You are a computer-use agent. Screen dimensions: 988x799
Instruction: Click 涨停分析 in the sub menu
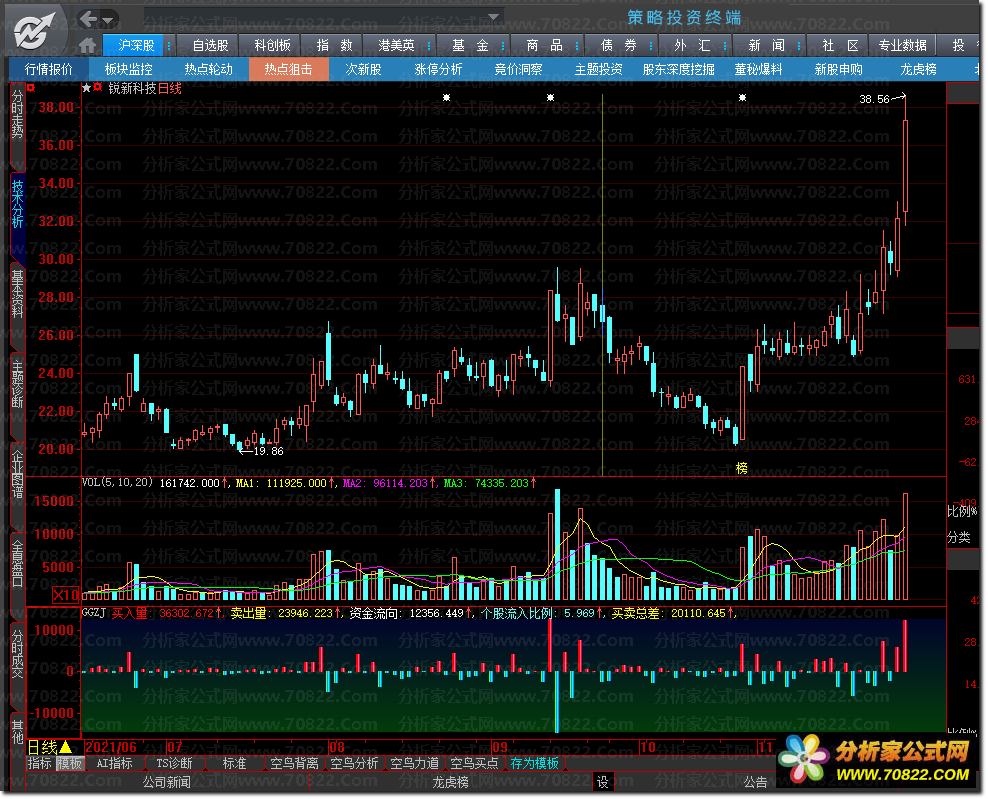438,69
